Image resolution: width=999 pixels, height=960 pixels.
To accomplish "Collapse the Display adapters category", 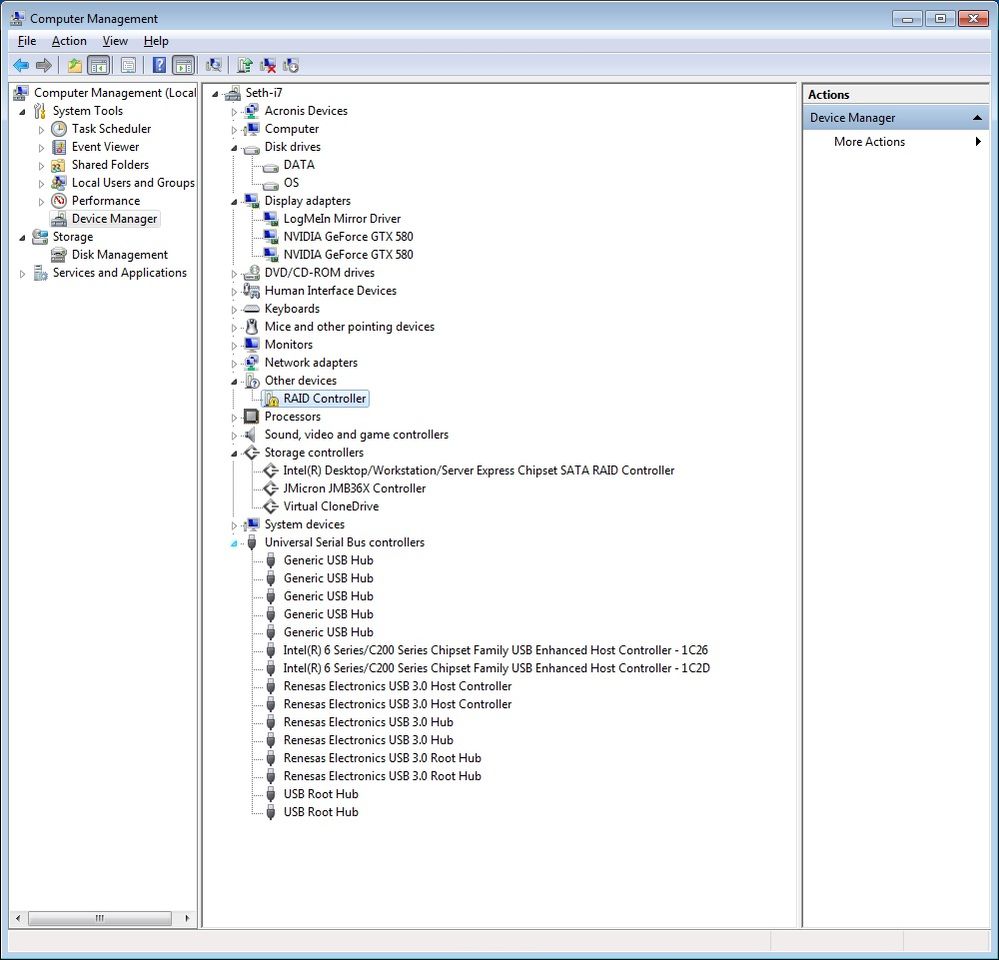I will click(234, 202).
